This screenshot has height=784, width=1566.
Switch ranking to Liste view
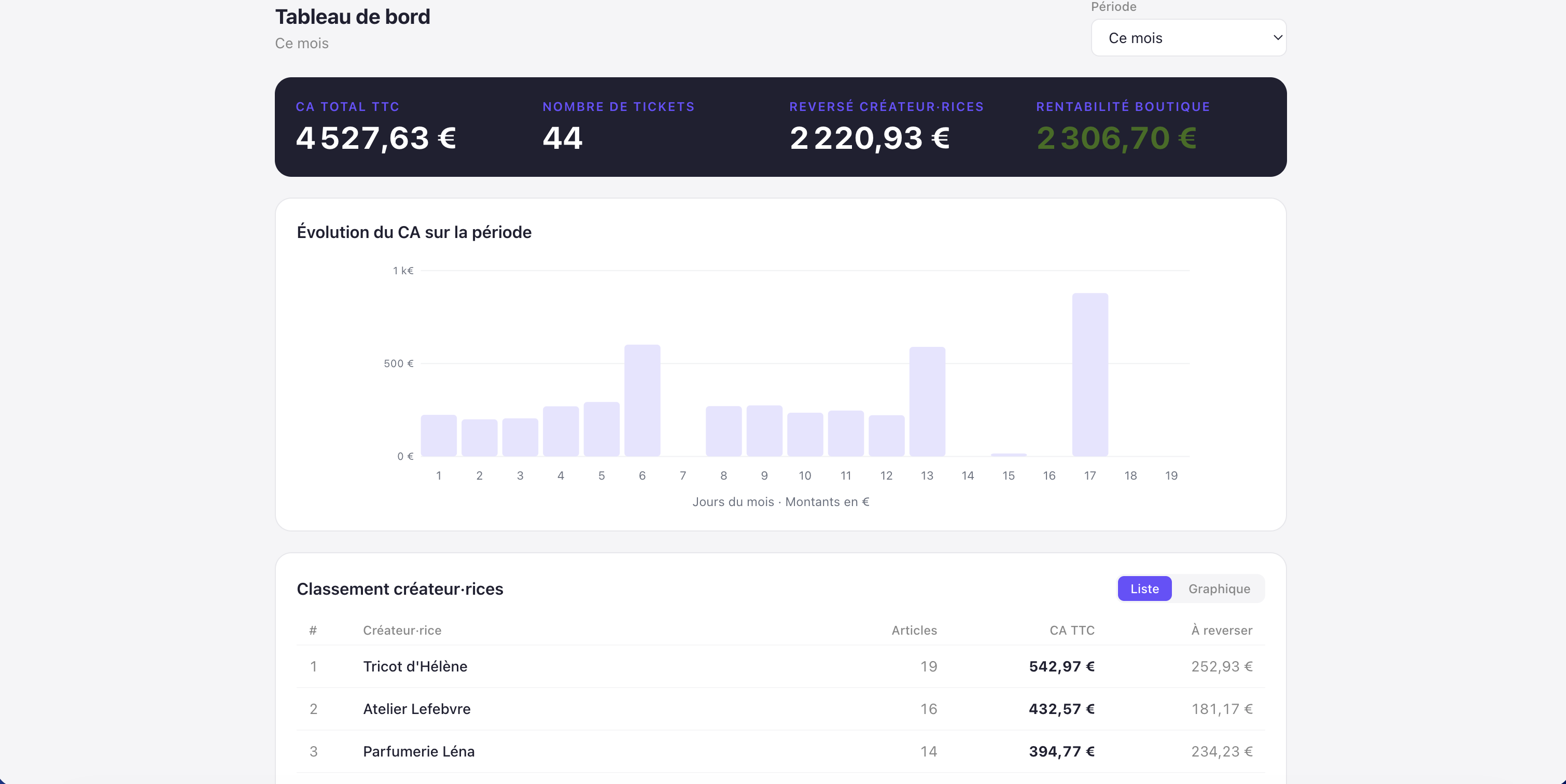[1144, 589]
